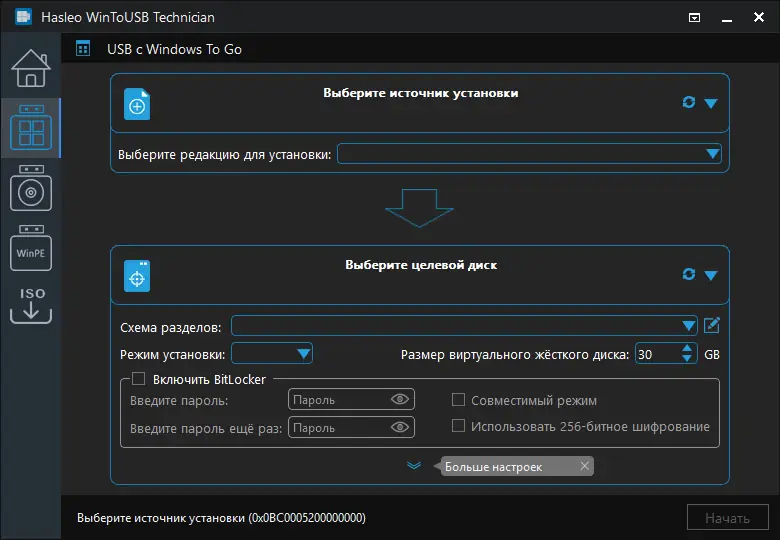Open the edition selection dropdown
Image resolution: width=780 pixels, height=540 pixels.
712,154
